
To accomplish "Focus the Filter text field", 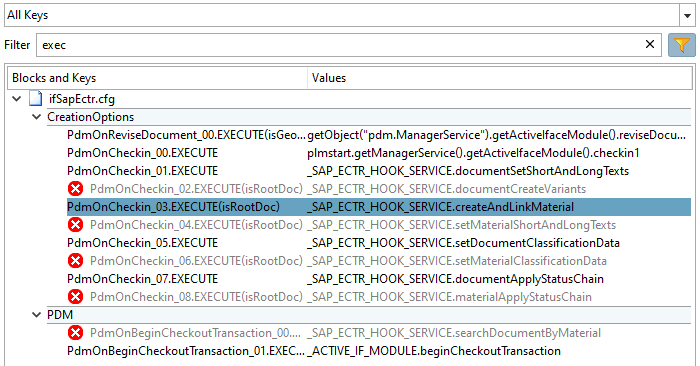I will click(339, 45).
